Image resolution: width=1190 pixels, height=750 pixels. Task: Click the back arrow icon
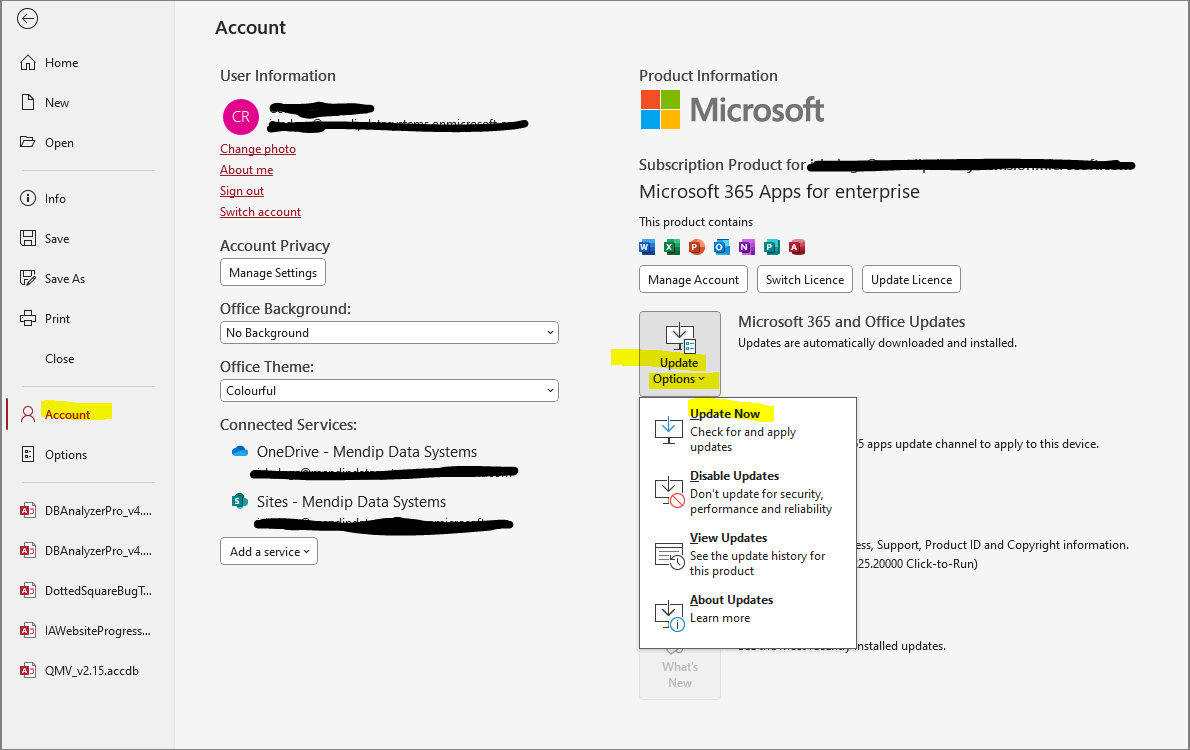[27, 19]
